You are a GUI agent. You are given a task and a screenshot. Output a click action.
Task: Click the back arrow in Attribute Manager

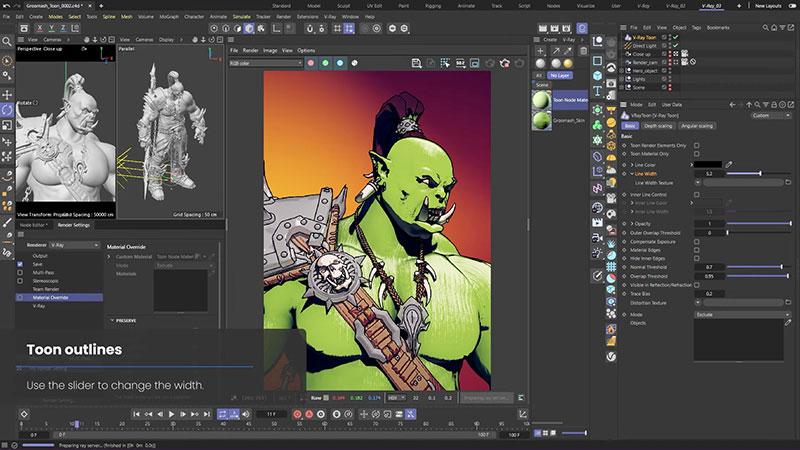(732, 105)
